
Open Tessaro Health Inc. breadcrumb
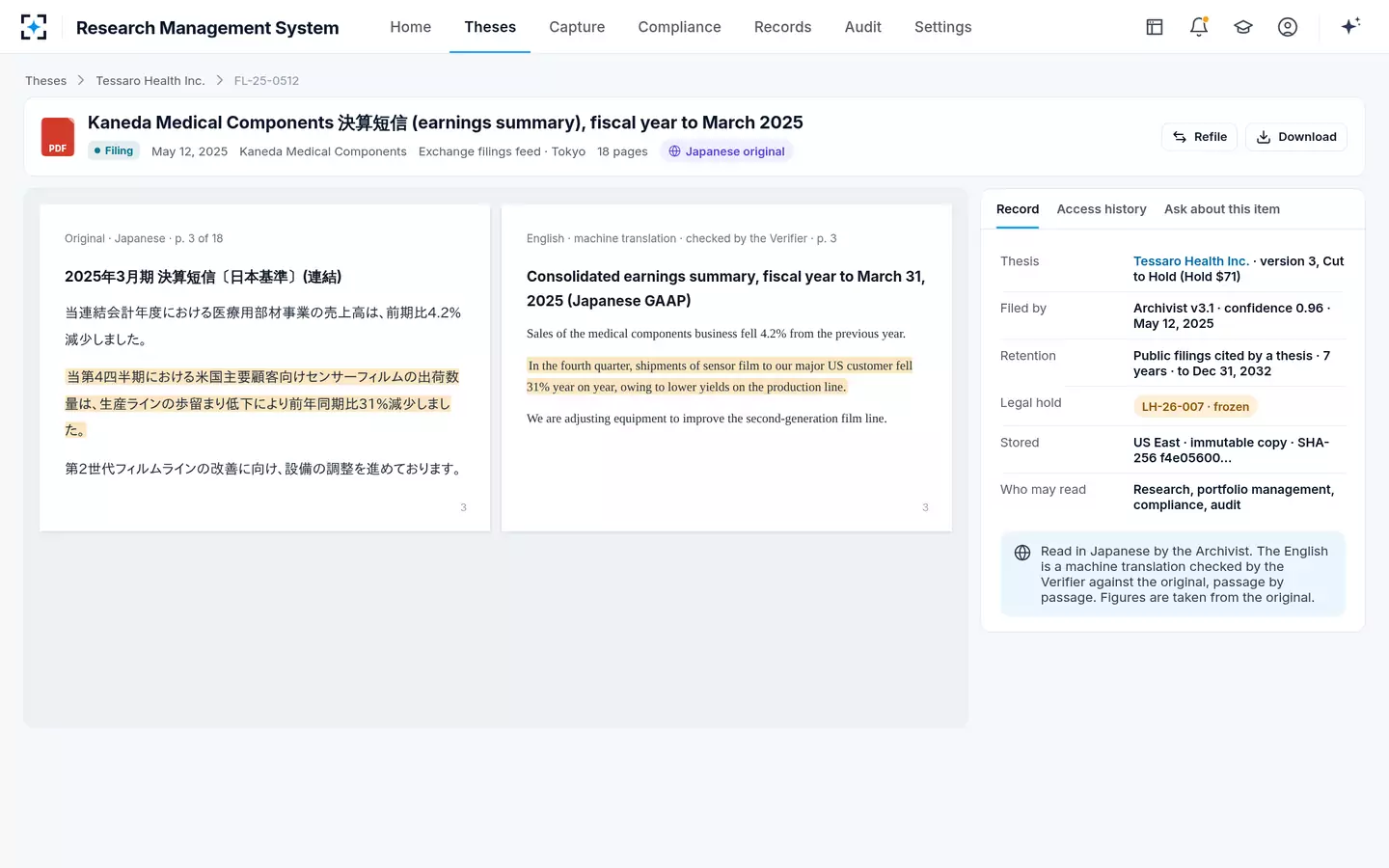(x=150, y=81)
